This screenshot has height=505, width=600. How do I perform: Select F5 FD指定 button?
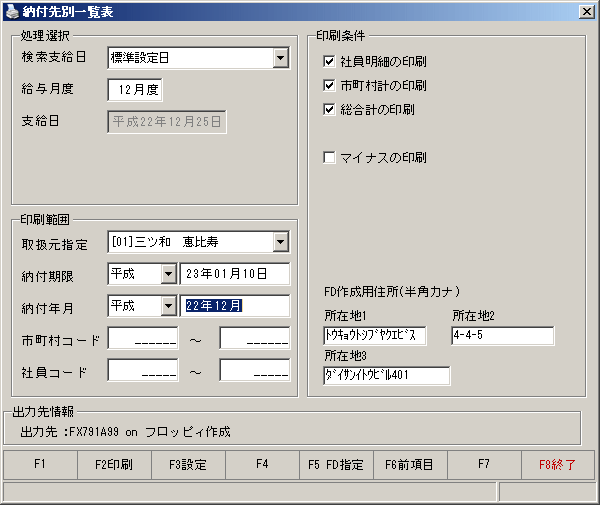[336, 464]
